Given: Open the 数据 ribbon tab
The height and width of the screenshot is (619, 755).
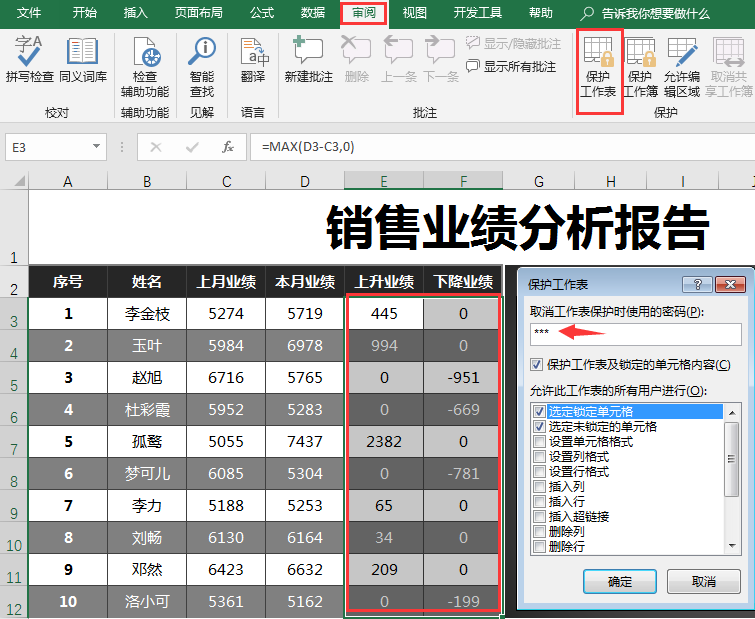Looking at the screenshot, I should (x=312, y=13).
